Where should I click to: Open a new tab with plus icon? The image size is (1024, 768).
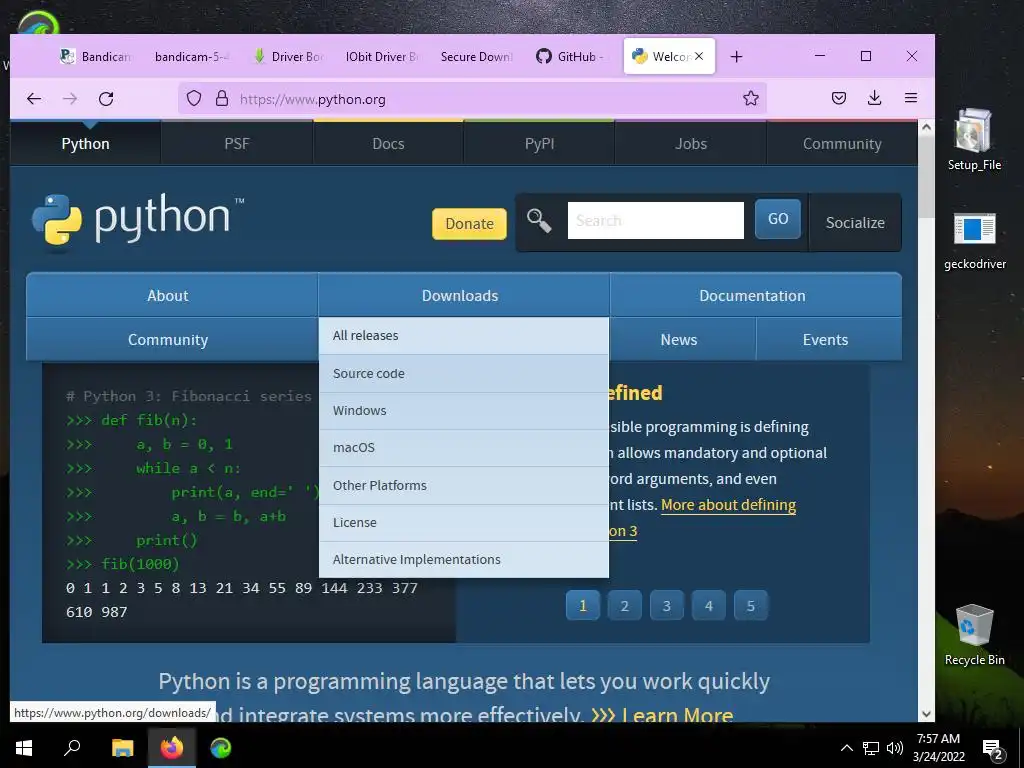pyautogui.click(x=737, y=57)
